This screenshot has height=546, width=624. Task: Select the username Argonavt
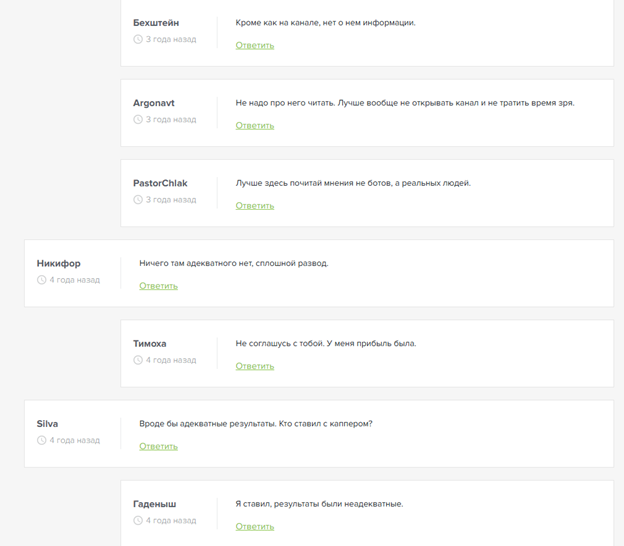tap(154, 103)
